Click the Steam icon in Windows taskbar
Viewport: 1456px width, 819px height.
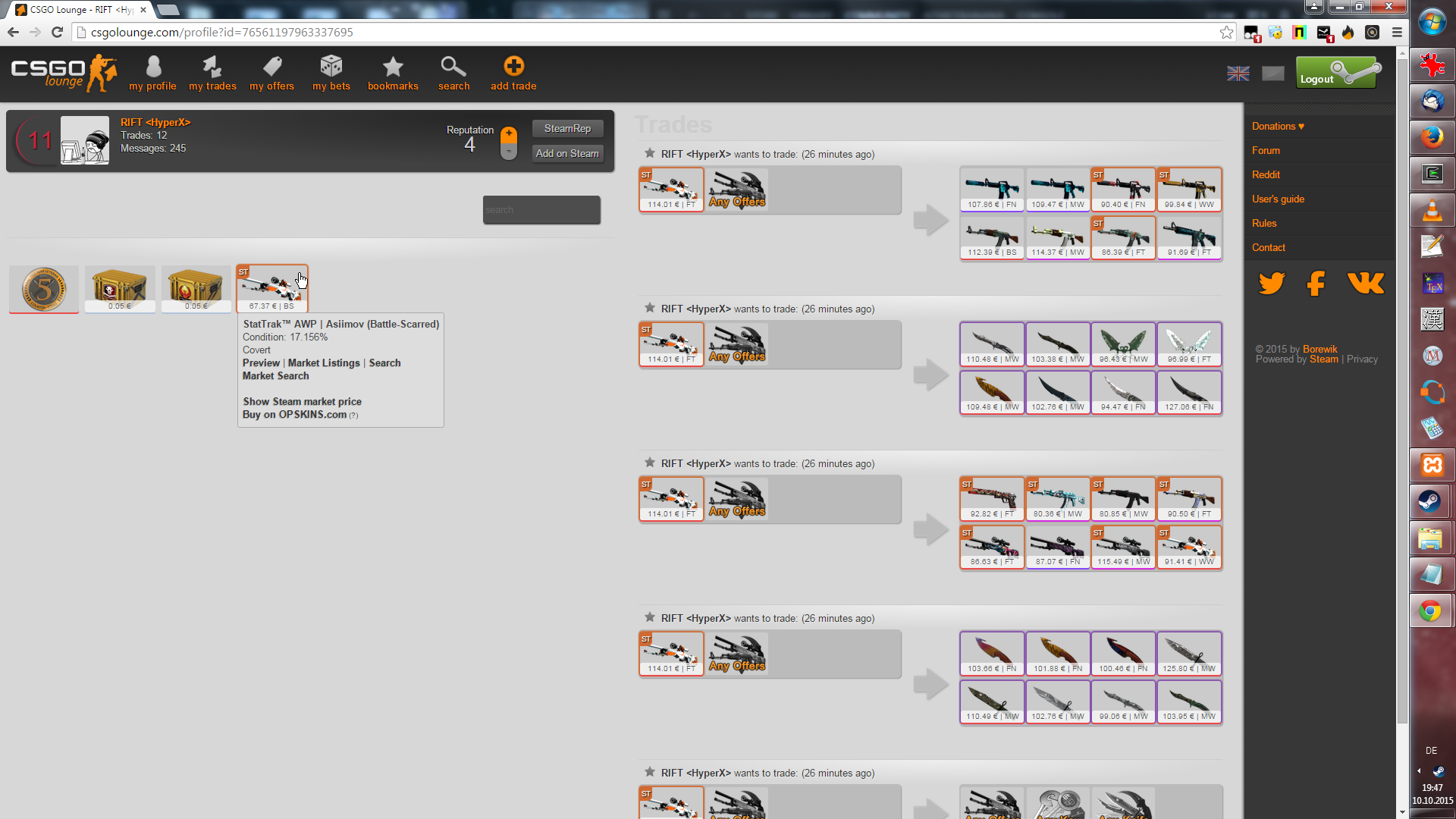pyautogui.click(x=1431, y=501)
